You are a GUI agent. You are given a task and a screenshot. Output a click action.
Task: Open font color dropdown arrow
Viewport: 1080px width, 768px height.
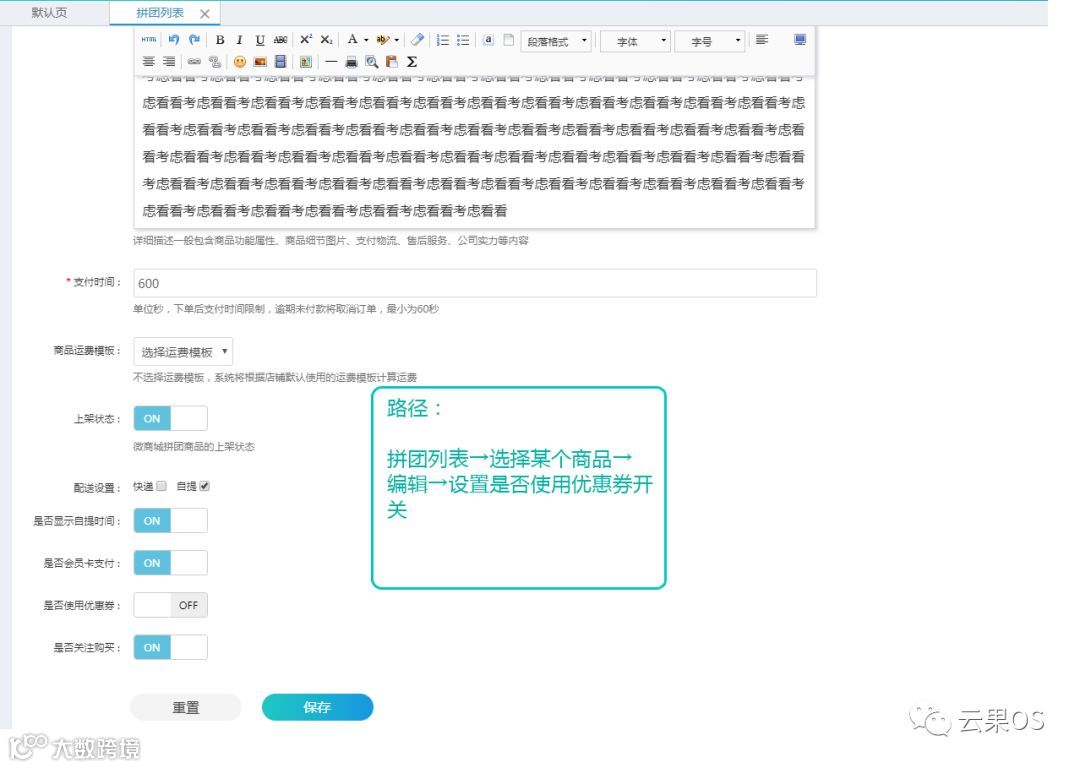(x=366, y=40)
